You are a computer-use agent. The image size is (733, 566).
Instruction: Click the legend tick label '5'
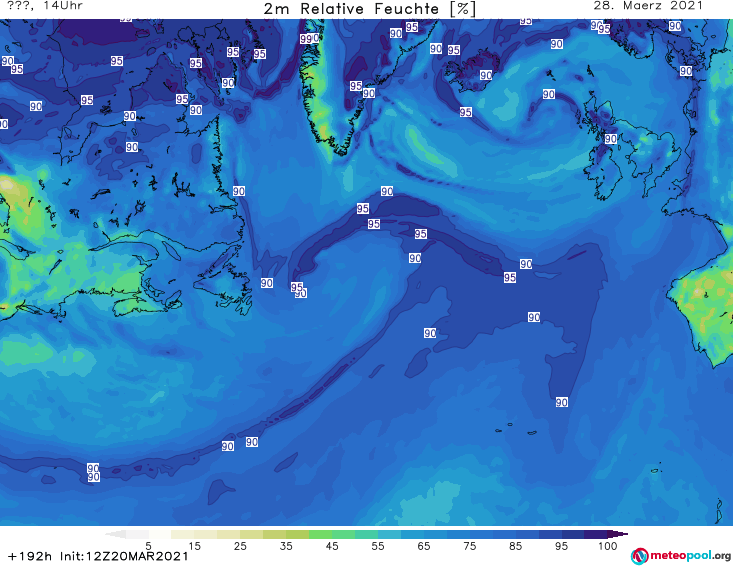tap(148, 546)
